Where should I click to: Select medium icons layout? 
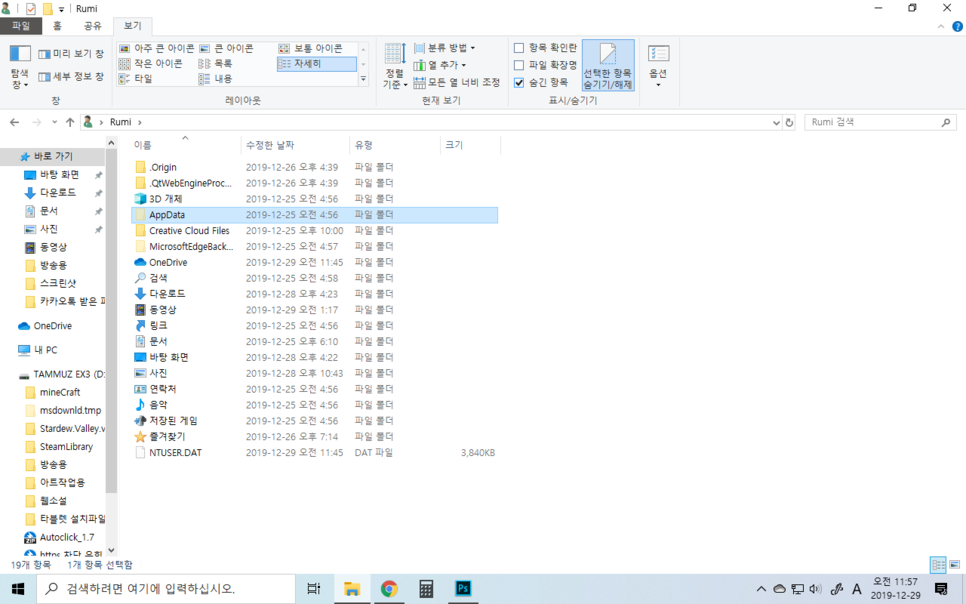coord(311,48)
